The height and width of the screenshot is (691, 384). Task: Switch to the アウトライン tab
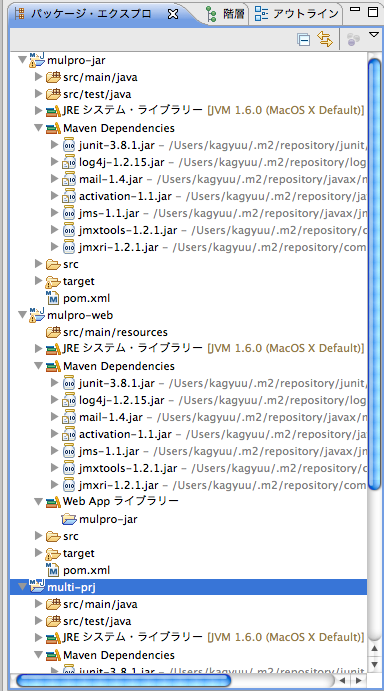[297, 14]
